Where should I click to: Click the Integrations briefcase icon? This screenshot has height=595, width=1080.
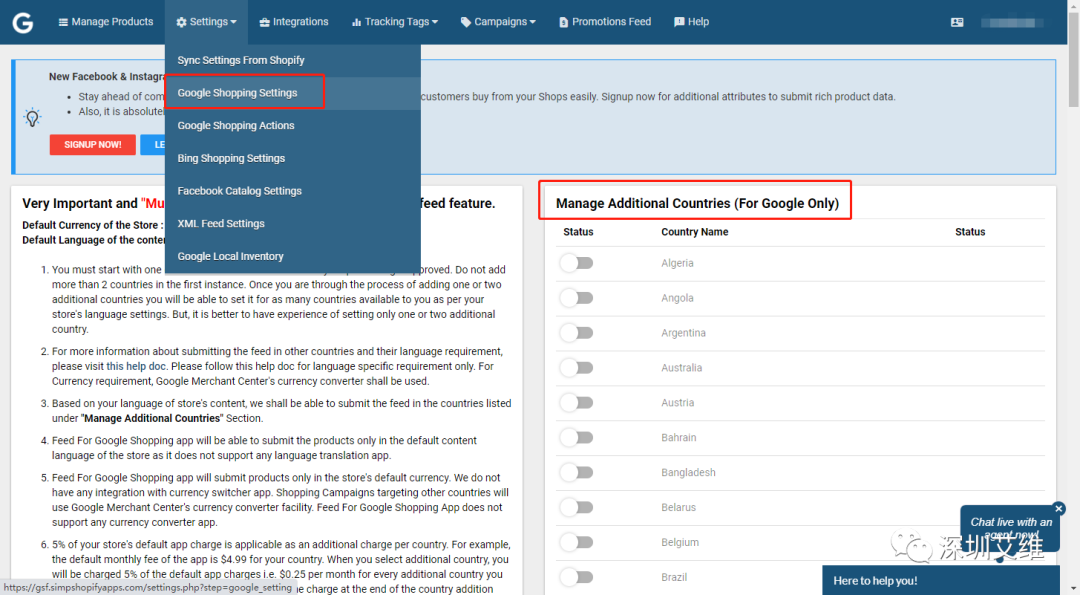click(264, 23)
